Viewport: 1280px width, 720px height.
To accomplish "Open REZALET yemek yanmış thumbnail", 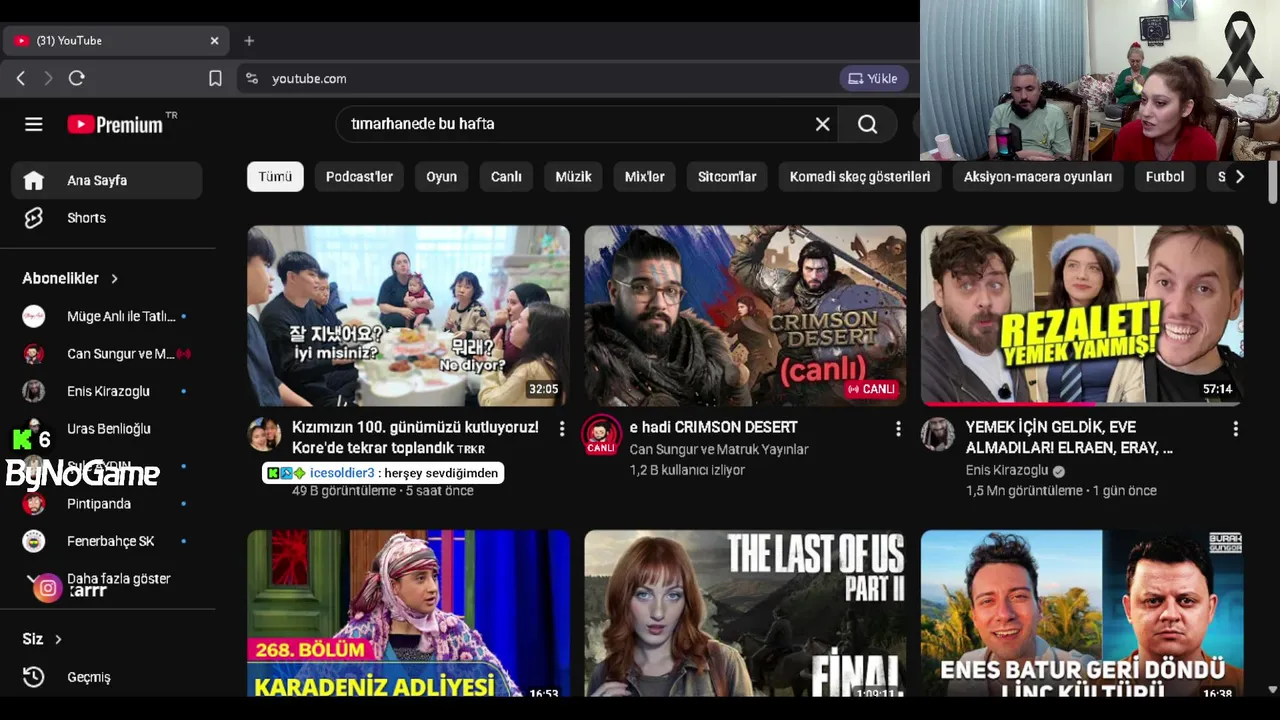I will (1082, 315).
